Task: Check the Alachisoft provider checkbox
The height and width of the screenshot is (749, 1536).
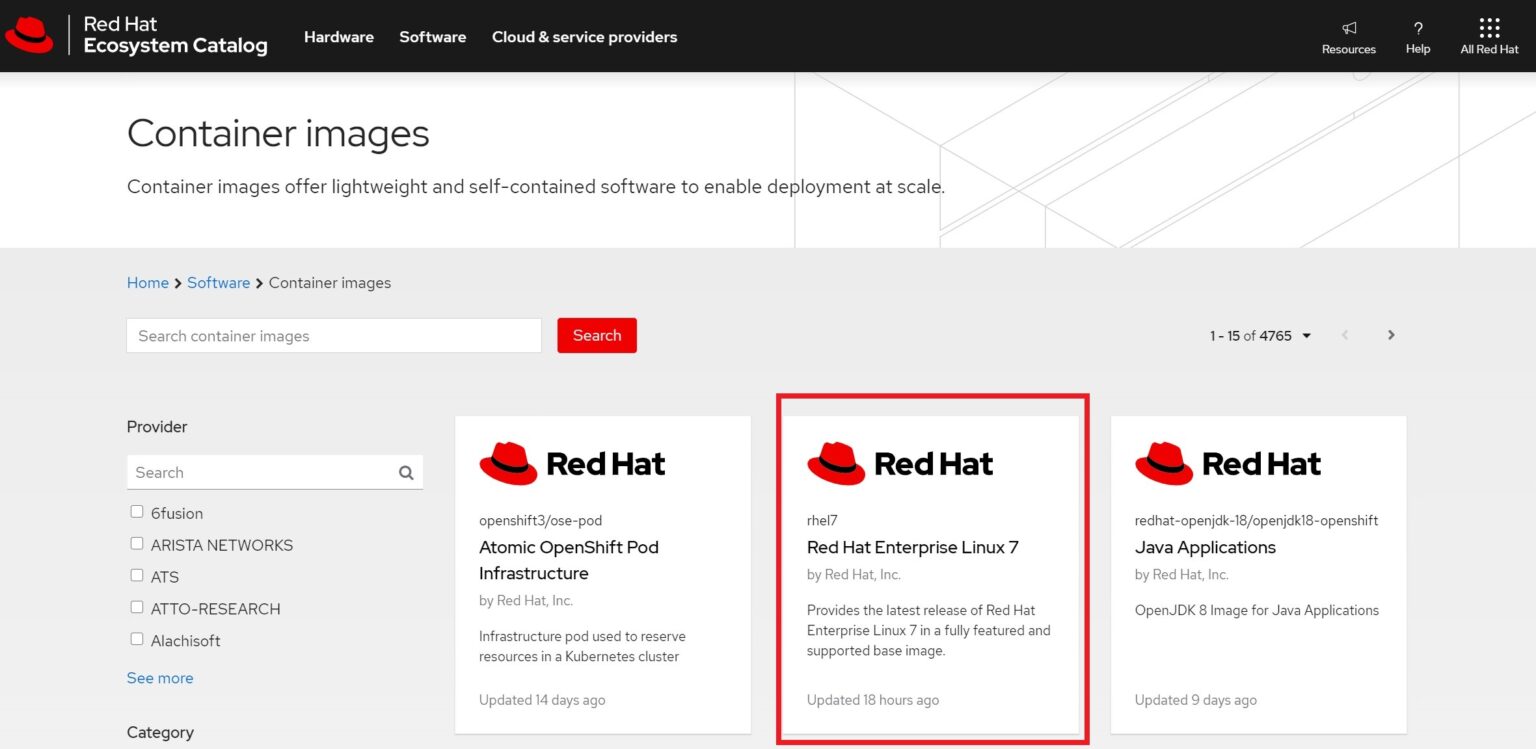Action: [x=136, y=639]
